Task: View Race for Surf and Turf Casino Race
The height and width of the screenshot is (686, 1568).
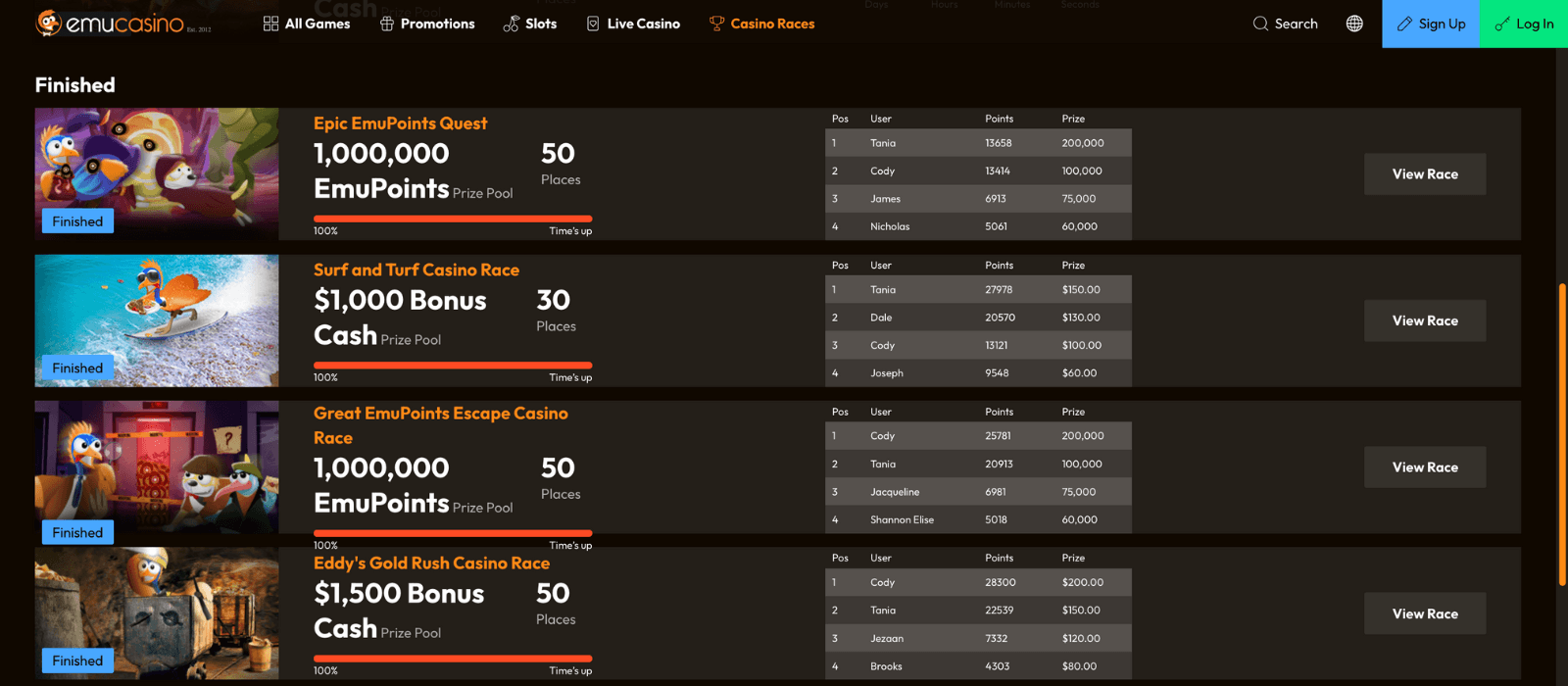Action: 1425,320
